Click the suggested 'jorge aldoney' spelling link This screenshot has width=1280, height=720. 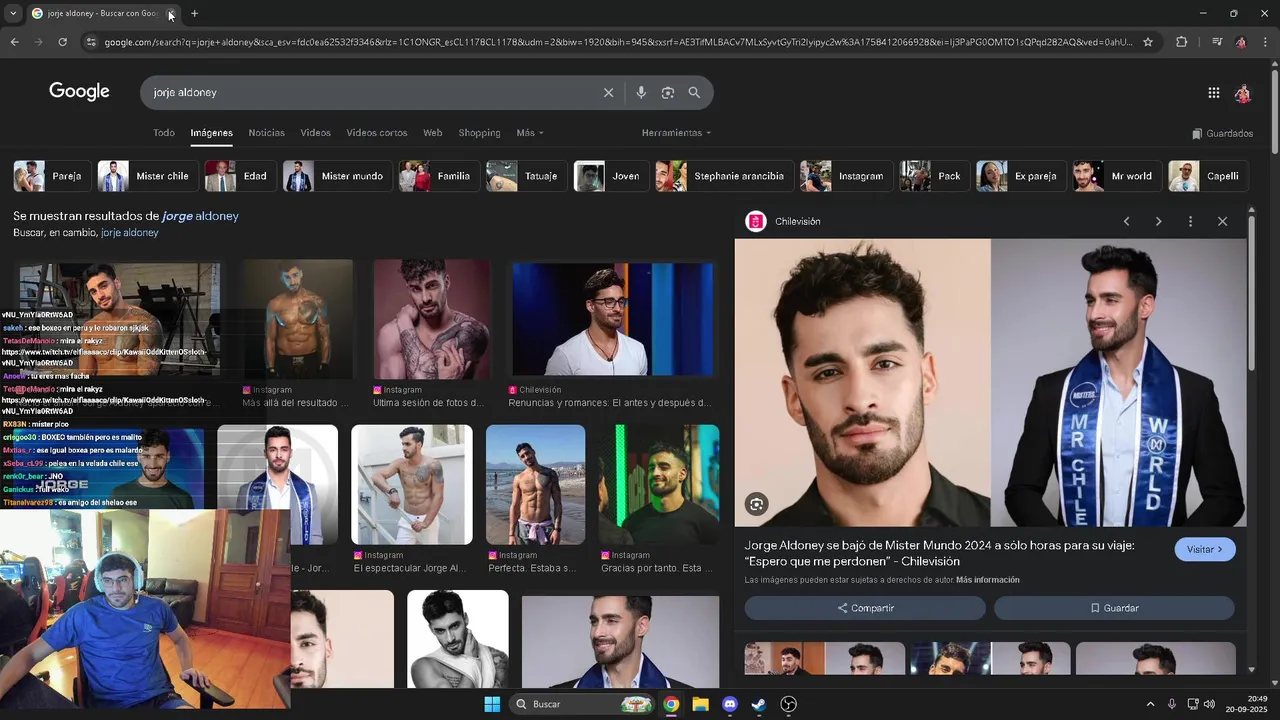[x=200, y=216]
